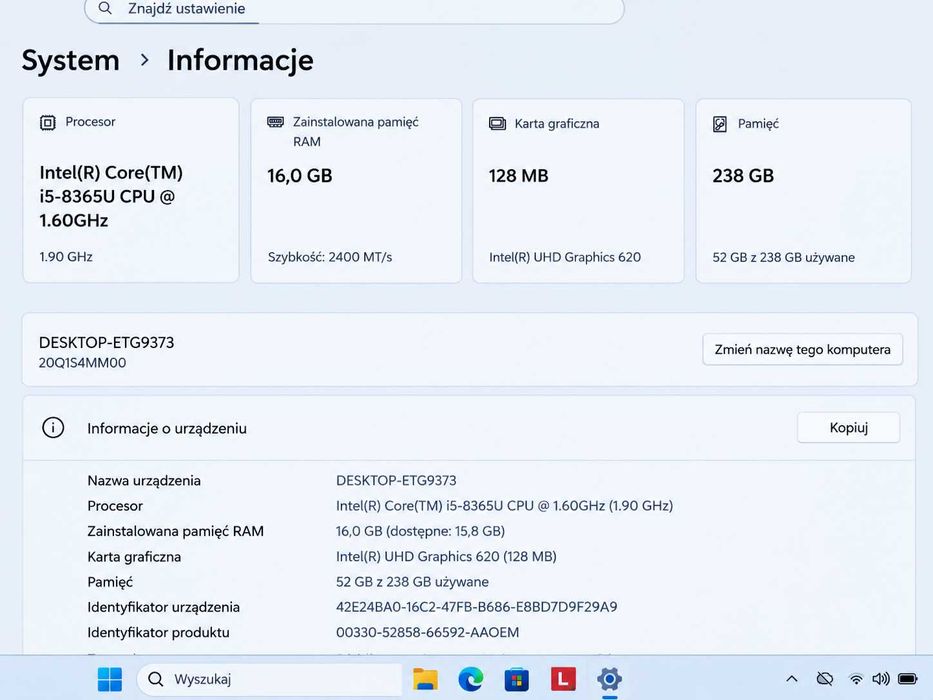
Task: Select device ID 42E24BA0-16C2-47FB value
Action: click(x=477, y=607)
